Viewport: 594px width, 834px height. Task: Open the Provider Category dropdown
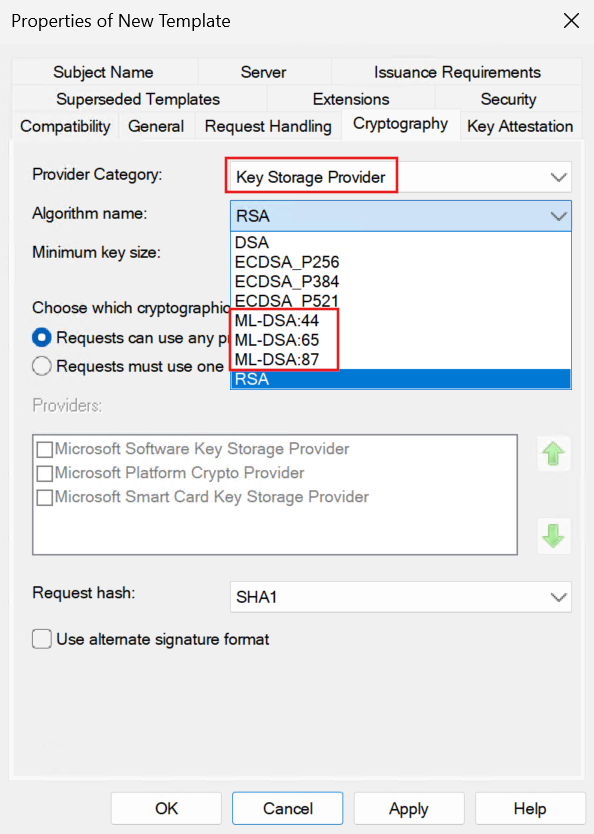(x=400, y=177)
